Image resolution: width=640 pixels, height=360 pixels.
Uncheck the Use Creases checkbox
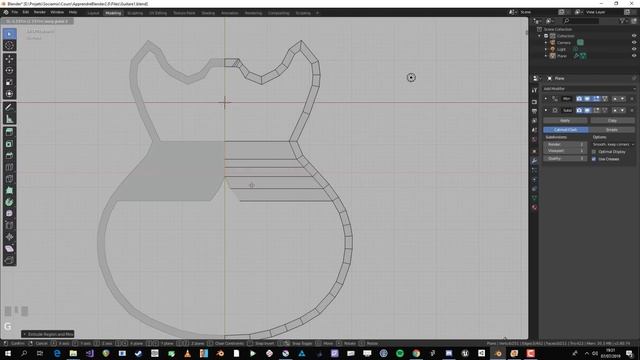594,159
